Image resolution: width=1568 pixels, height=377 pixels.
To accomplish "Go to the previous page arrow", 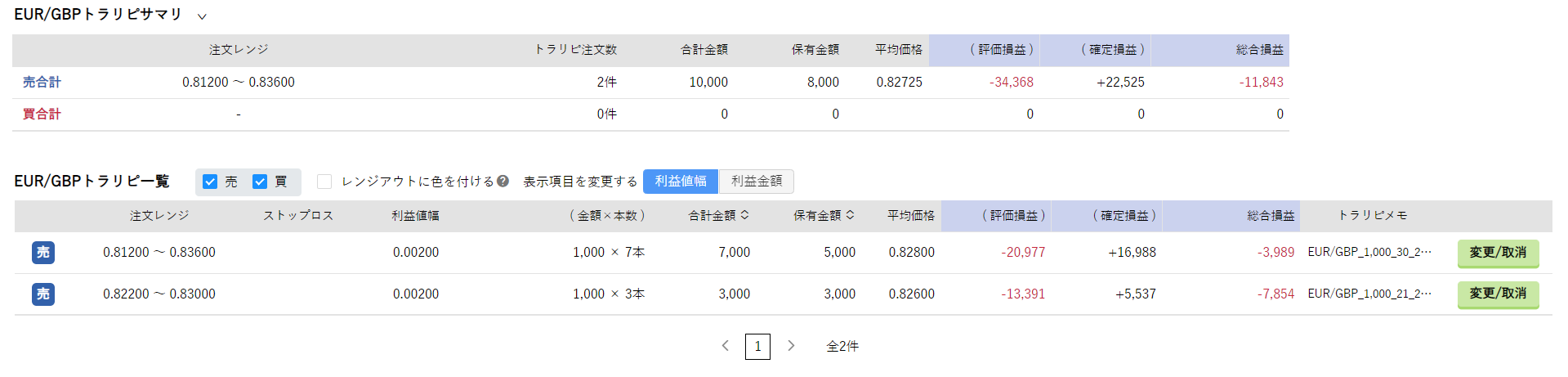I will click(x=725, y=346).
